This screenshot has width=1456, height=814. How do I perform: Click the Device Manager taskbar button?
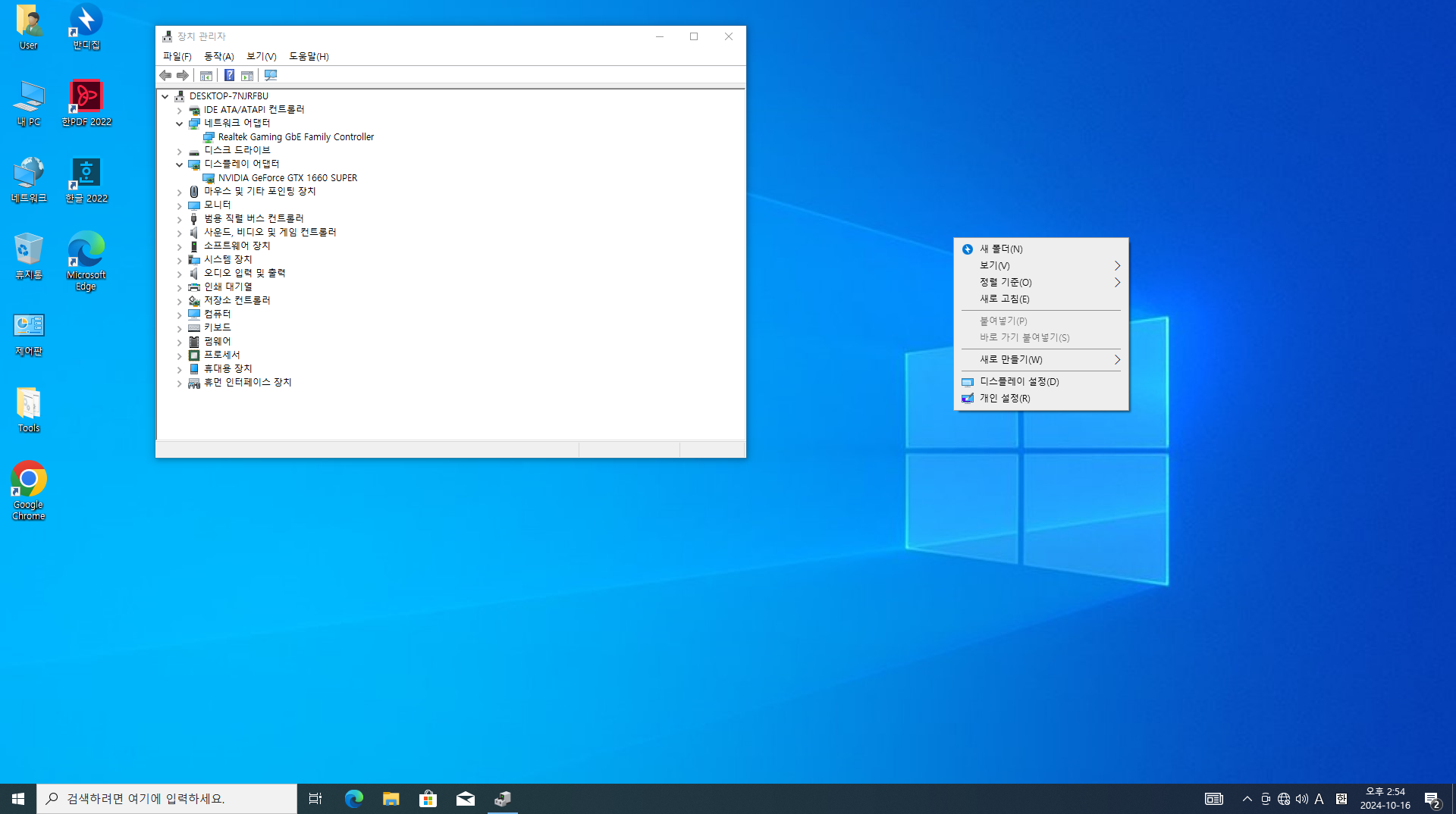(502, 799)
